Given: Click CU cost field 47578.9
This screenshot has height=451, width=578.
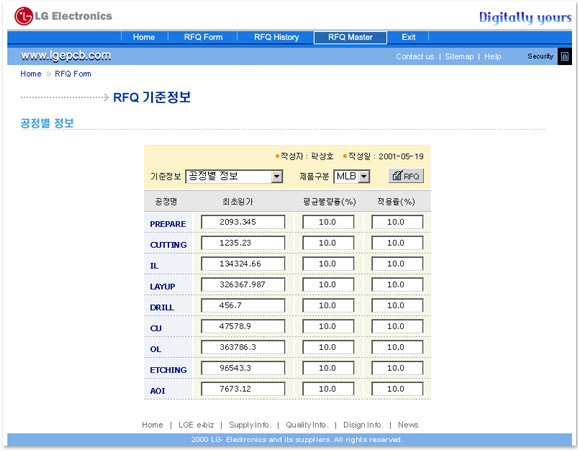Looking at the screenshot, I should click(x=243, y=326).
